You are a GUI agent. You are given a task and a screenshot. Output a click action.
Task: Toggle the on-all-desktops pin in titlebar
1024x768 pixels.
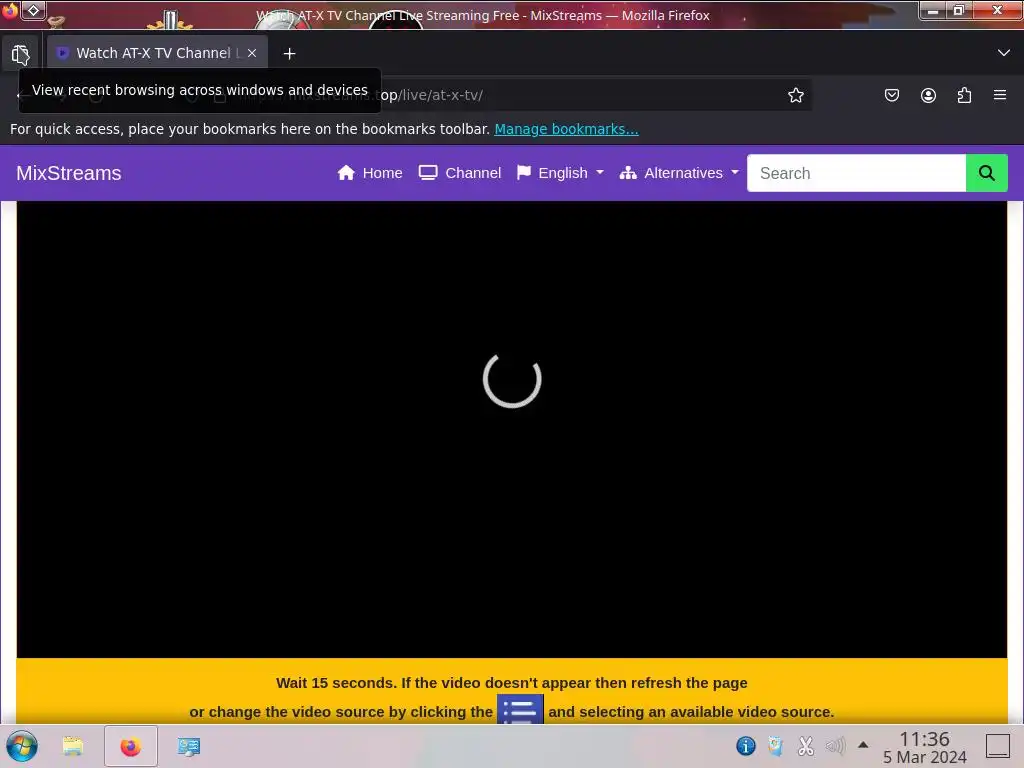pyautogui.click(x=33, y=10)
